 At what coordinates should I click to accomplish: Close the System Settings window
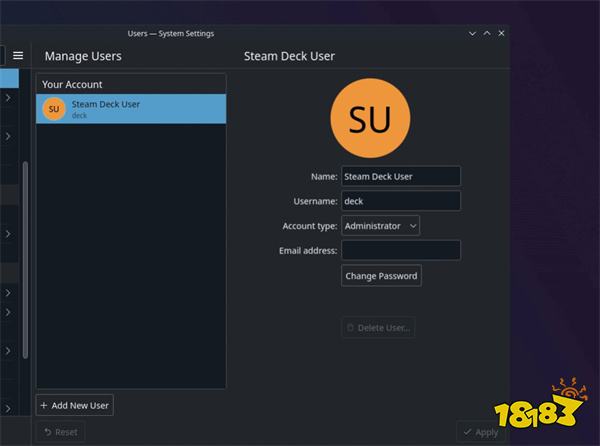tap(501, 33)
